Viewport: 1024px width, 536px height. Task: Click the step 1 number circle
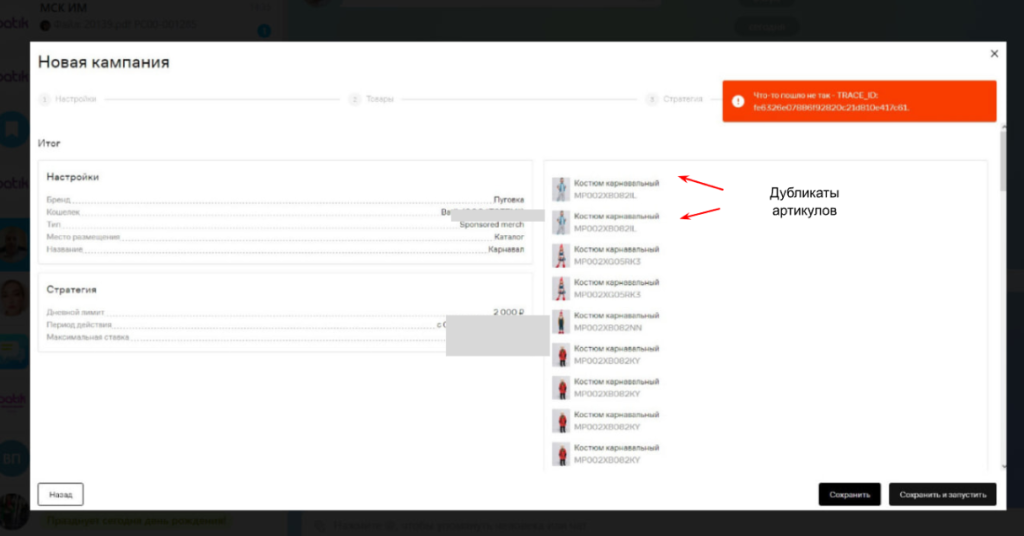[44, 100]
